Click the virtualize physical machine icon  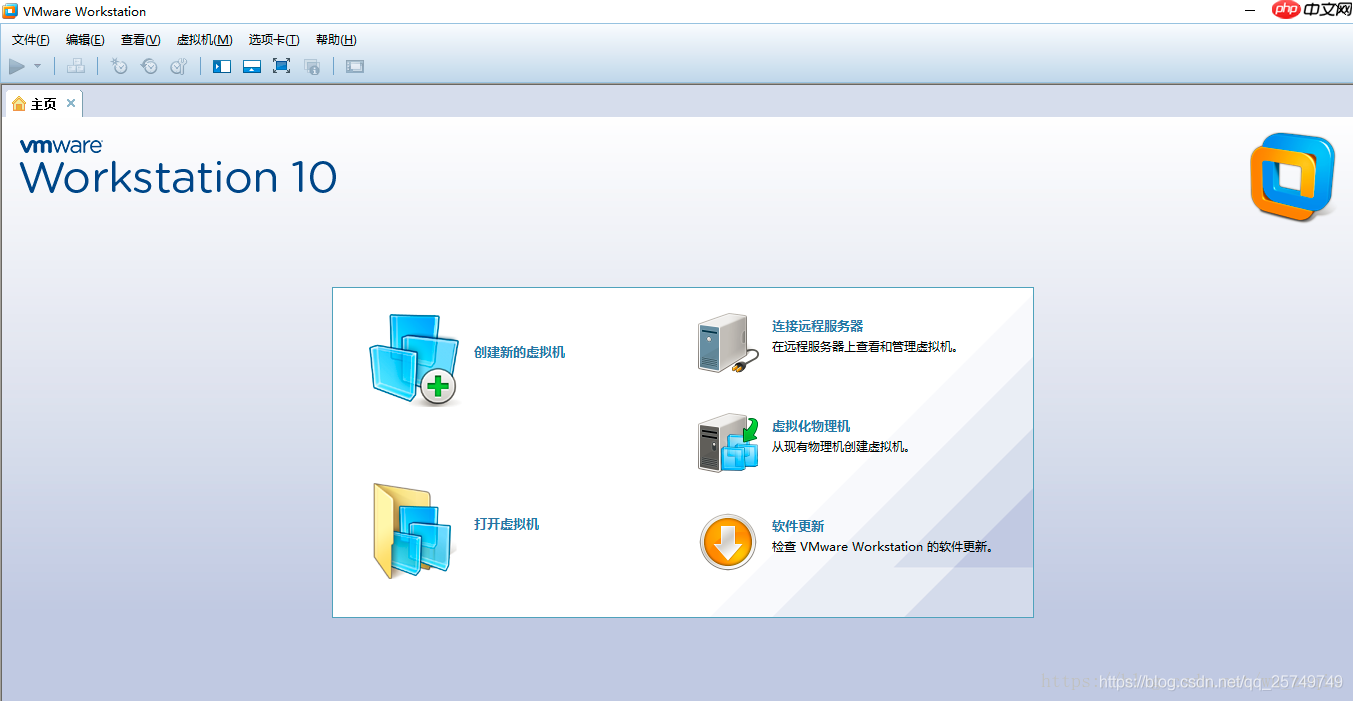[x=727, y=443]
